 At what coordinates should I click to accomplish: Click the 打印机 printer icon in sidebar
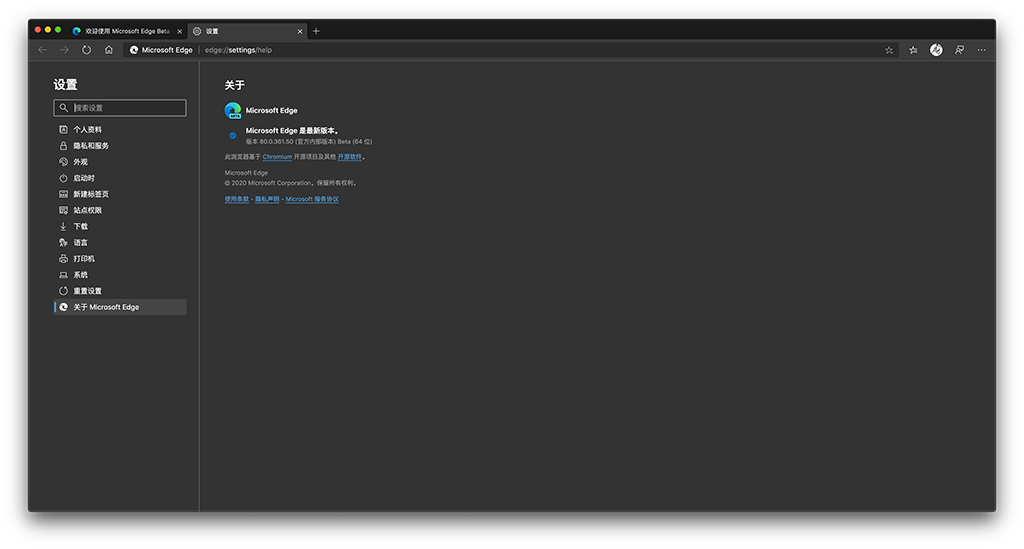[x=63, y=259]
